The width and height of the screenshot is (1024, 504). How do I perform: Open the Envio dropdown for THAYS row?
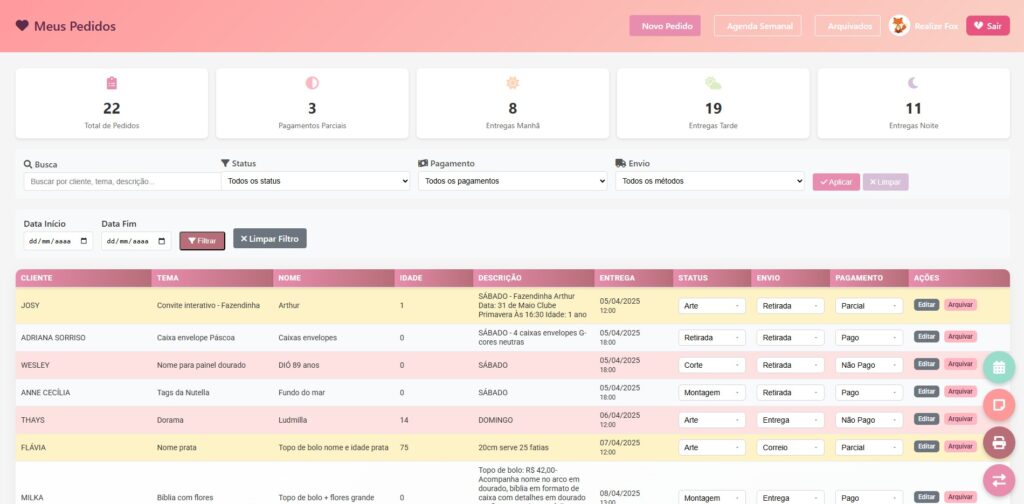coord(790,420)
